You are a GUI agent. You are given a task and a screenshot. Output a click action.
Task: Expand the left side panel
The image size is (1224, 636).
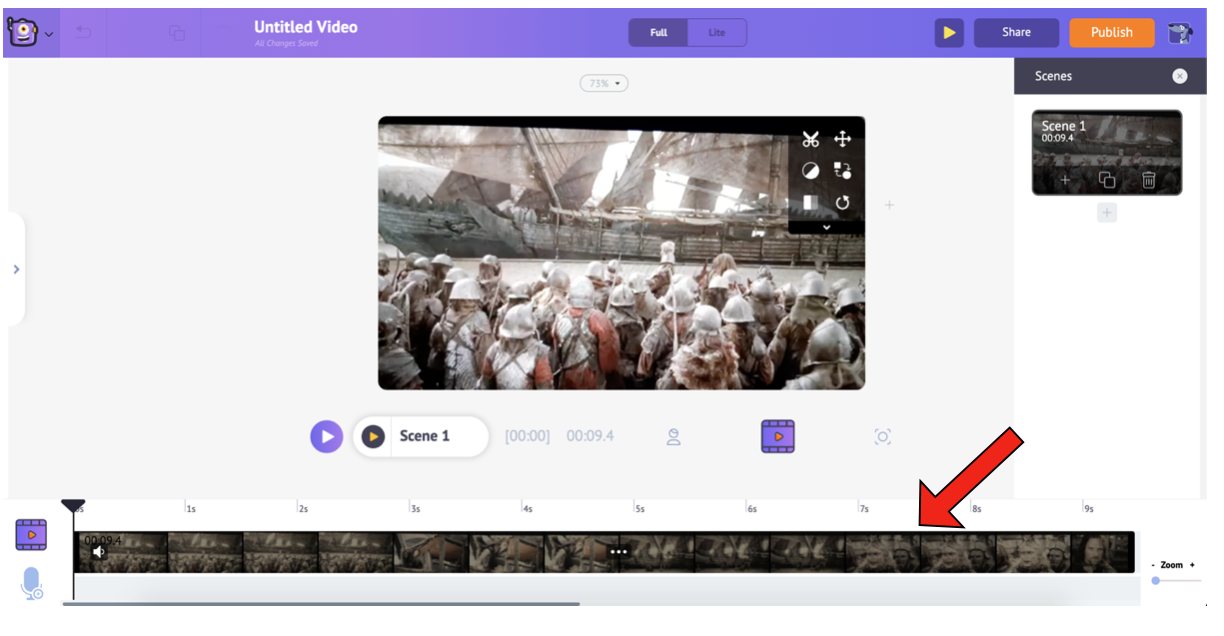point(16,269)
